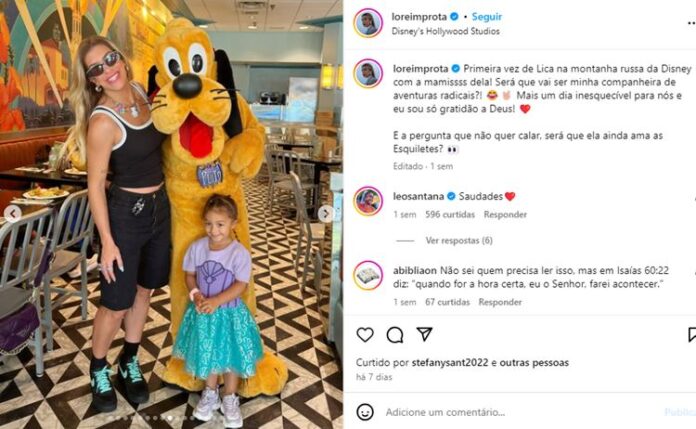
Task: View the 596 curtidas on leosantana's comment
Action: [x=450, y=214]
